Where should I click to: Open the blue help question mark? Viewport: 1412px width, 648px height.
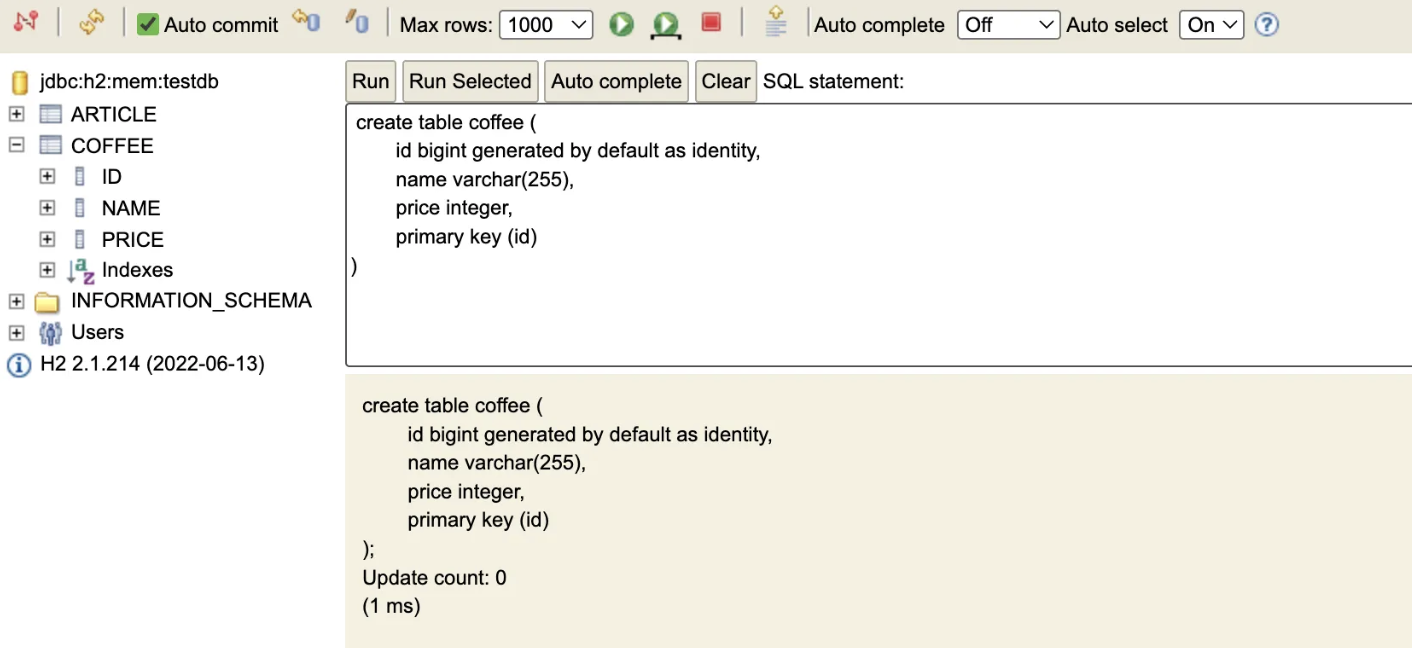click(1267, 25)
